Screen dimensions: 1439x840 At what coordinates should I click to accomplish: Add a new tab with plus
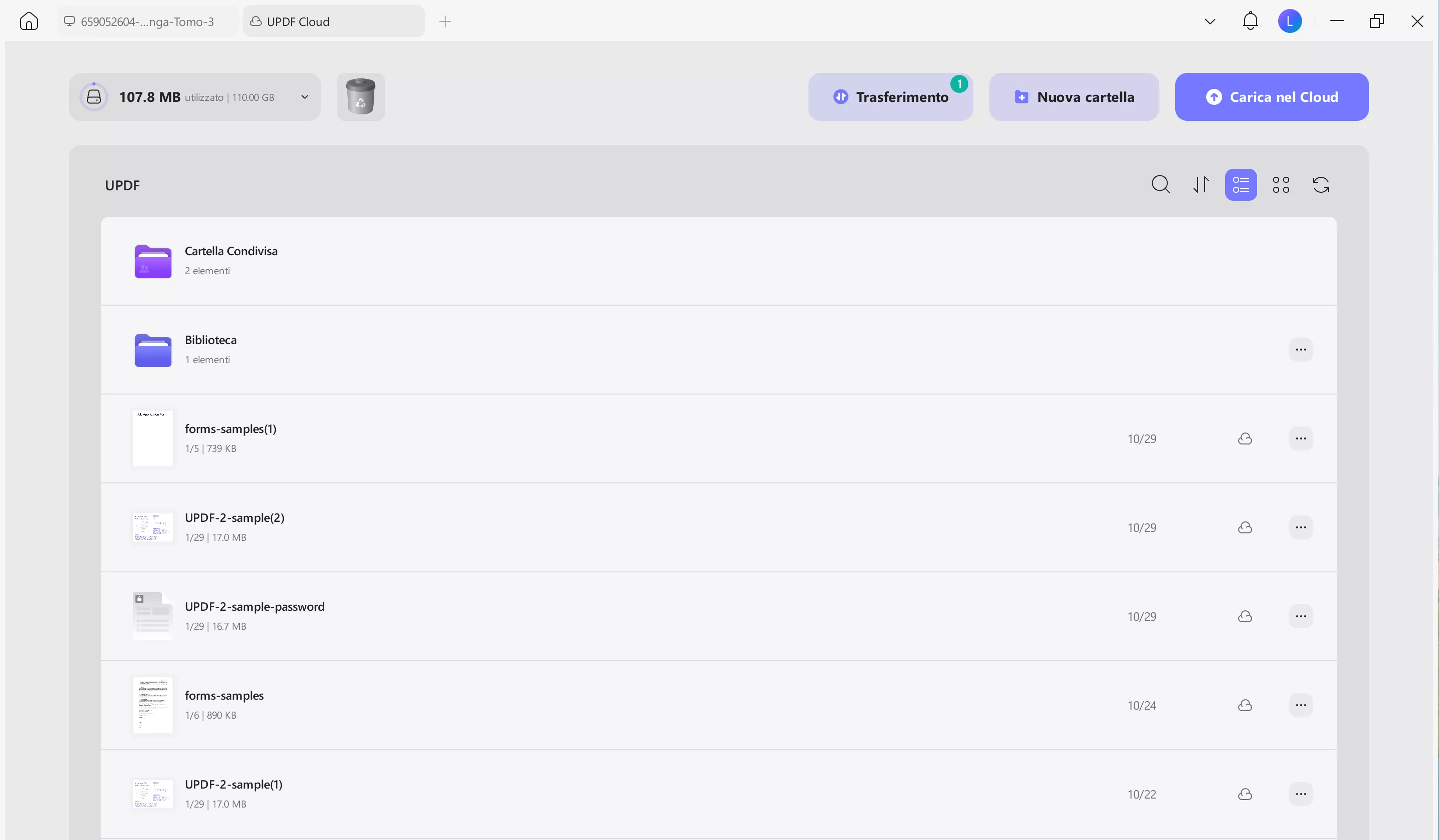[445, 21]
